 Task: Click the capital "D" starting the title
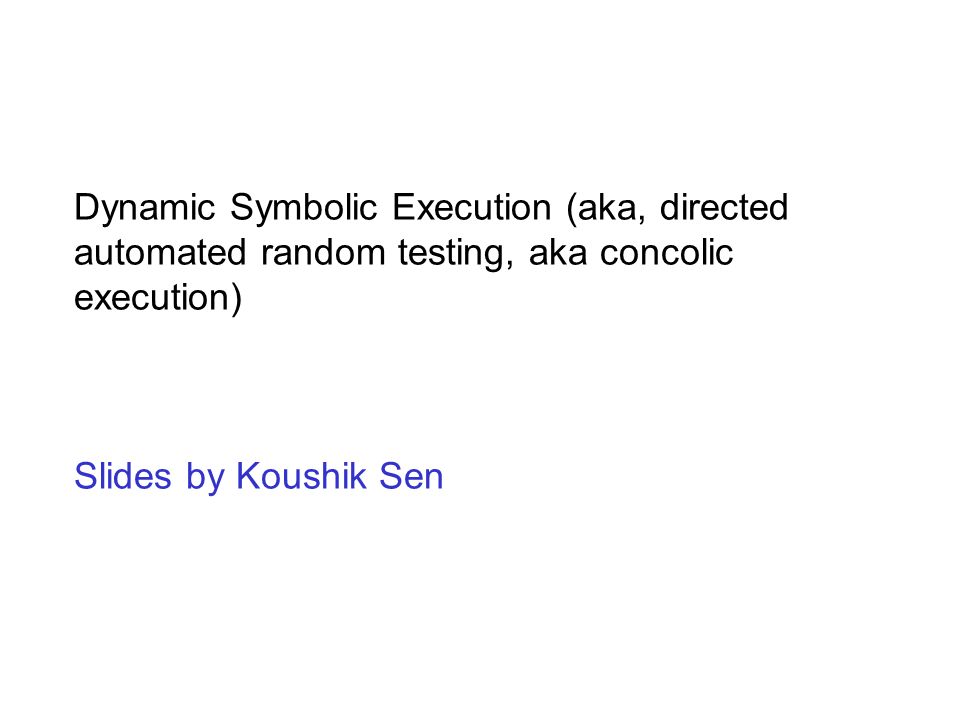tap(86, 208)
